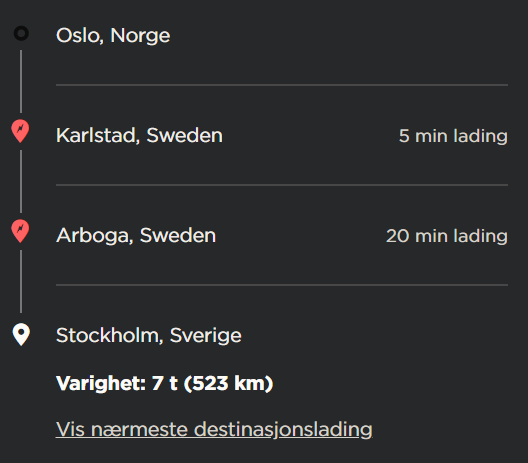Image resolution: width=528 pixels, height=463 pixels.
Task: Click the Karlstad red charger pin icon
Action: [x=20, y=131]
